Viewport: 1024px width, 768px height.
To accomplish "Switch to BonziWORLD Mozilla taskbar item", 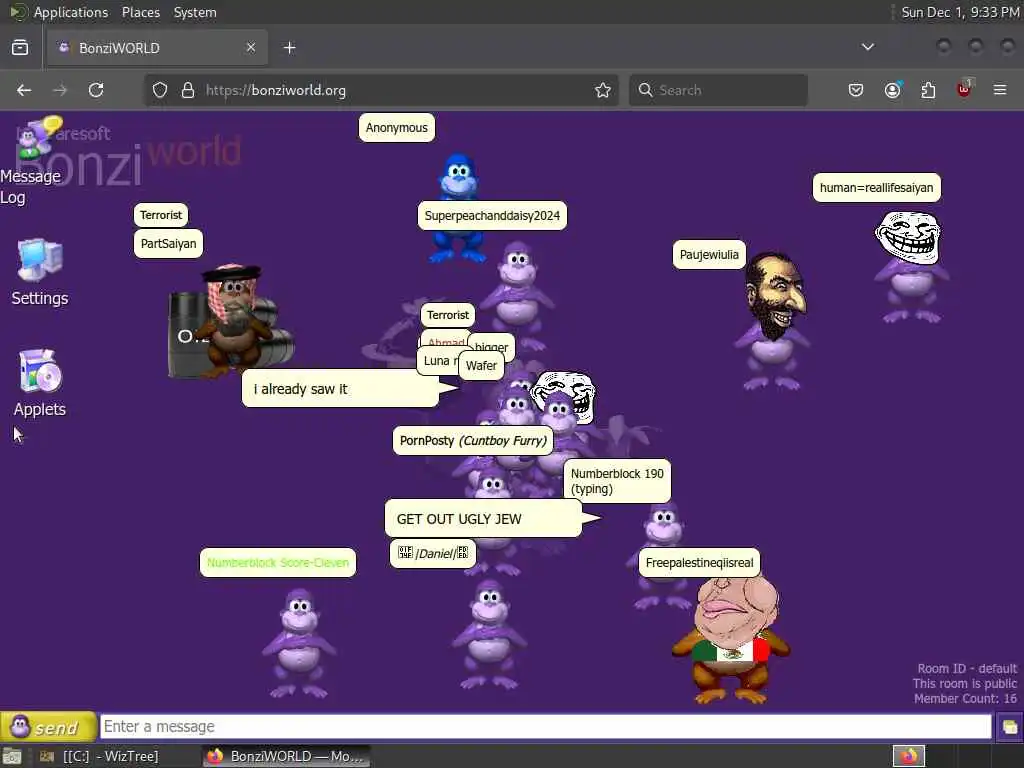I will pyautogui.click(x=286, y=756).
